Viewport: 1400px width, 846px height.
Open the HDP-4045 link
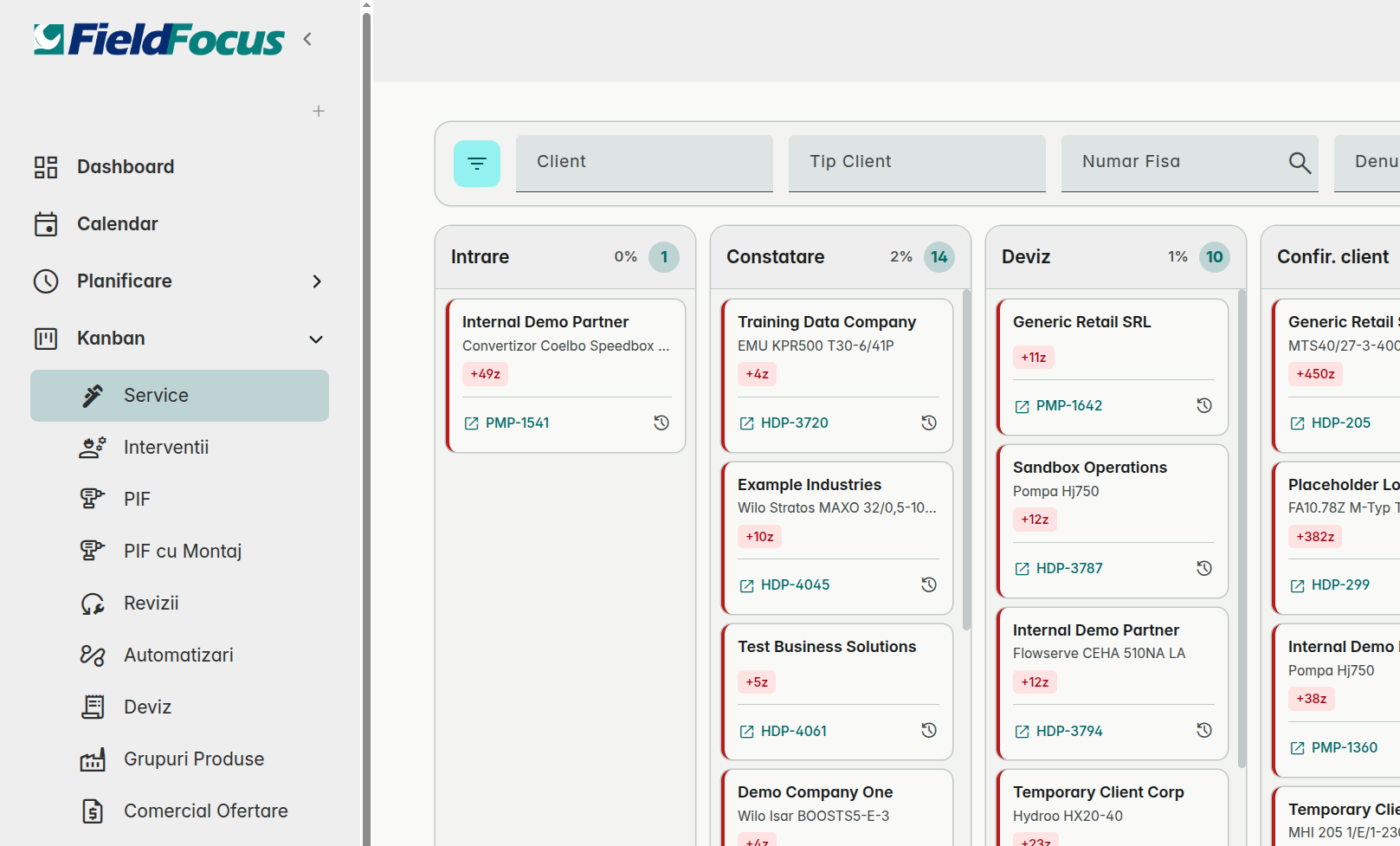tap(784, 585)
